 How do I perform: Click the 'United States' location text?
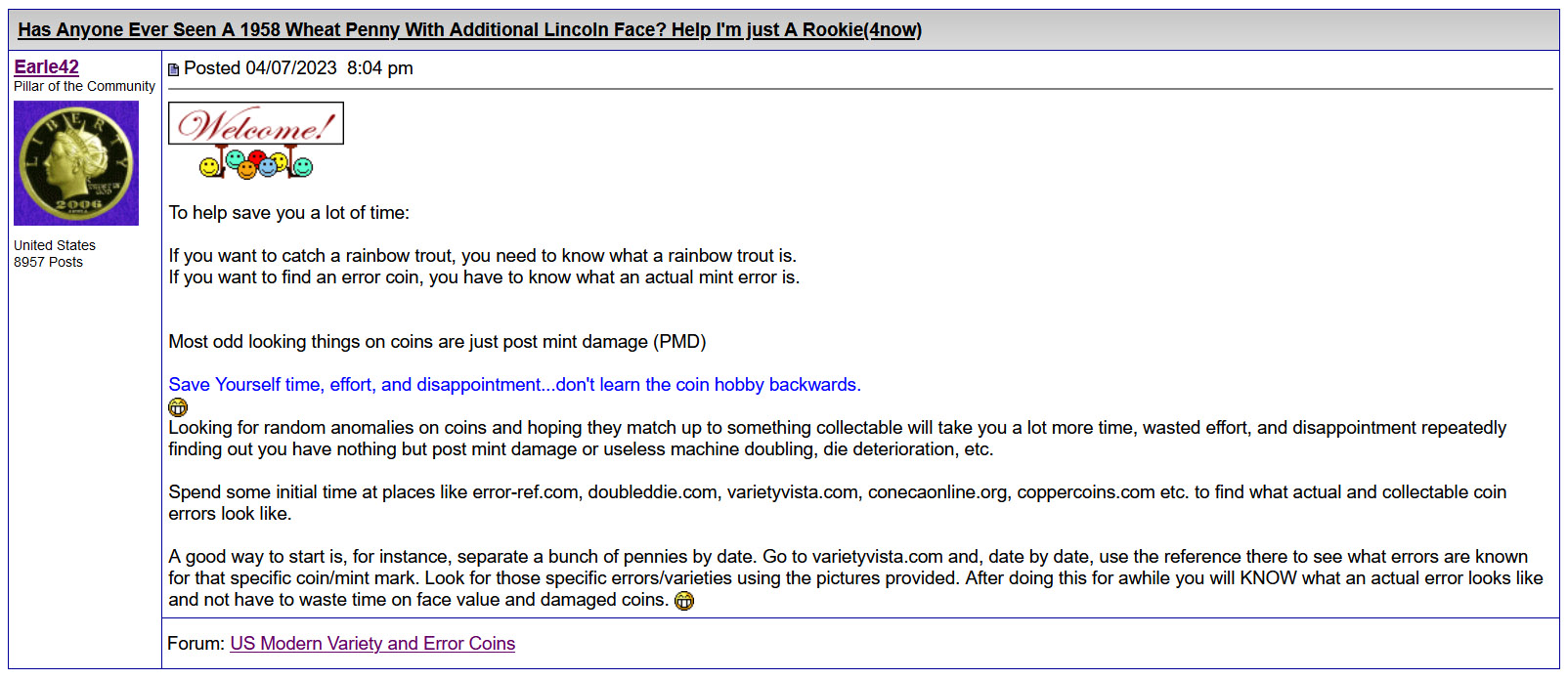55,245
